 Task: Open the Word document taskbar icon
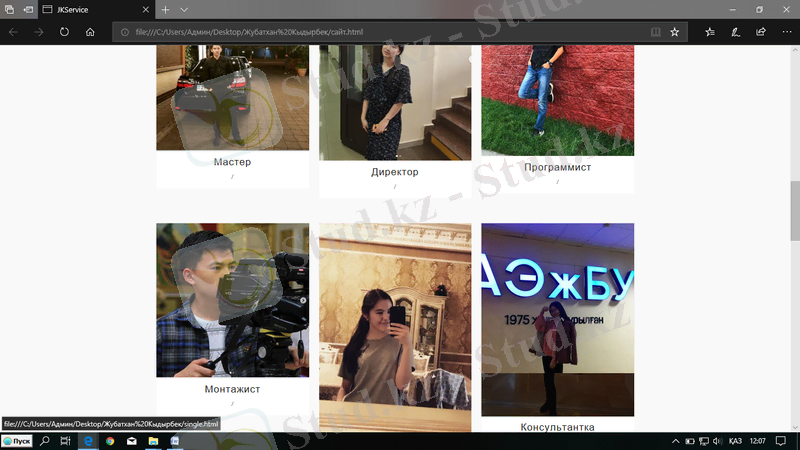(x=174, y=441)
